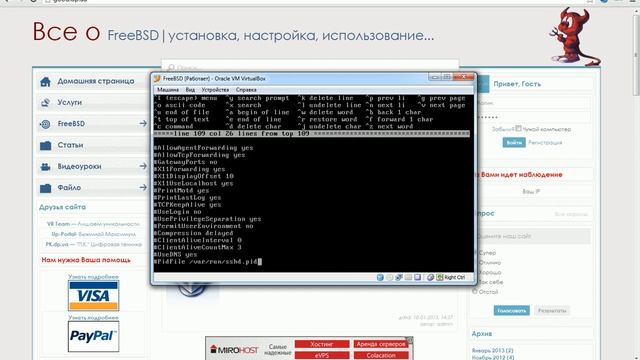
Task: Open the Январь 2013 (2) archive link
Action: pyautogui.click(x=493, y=351)
